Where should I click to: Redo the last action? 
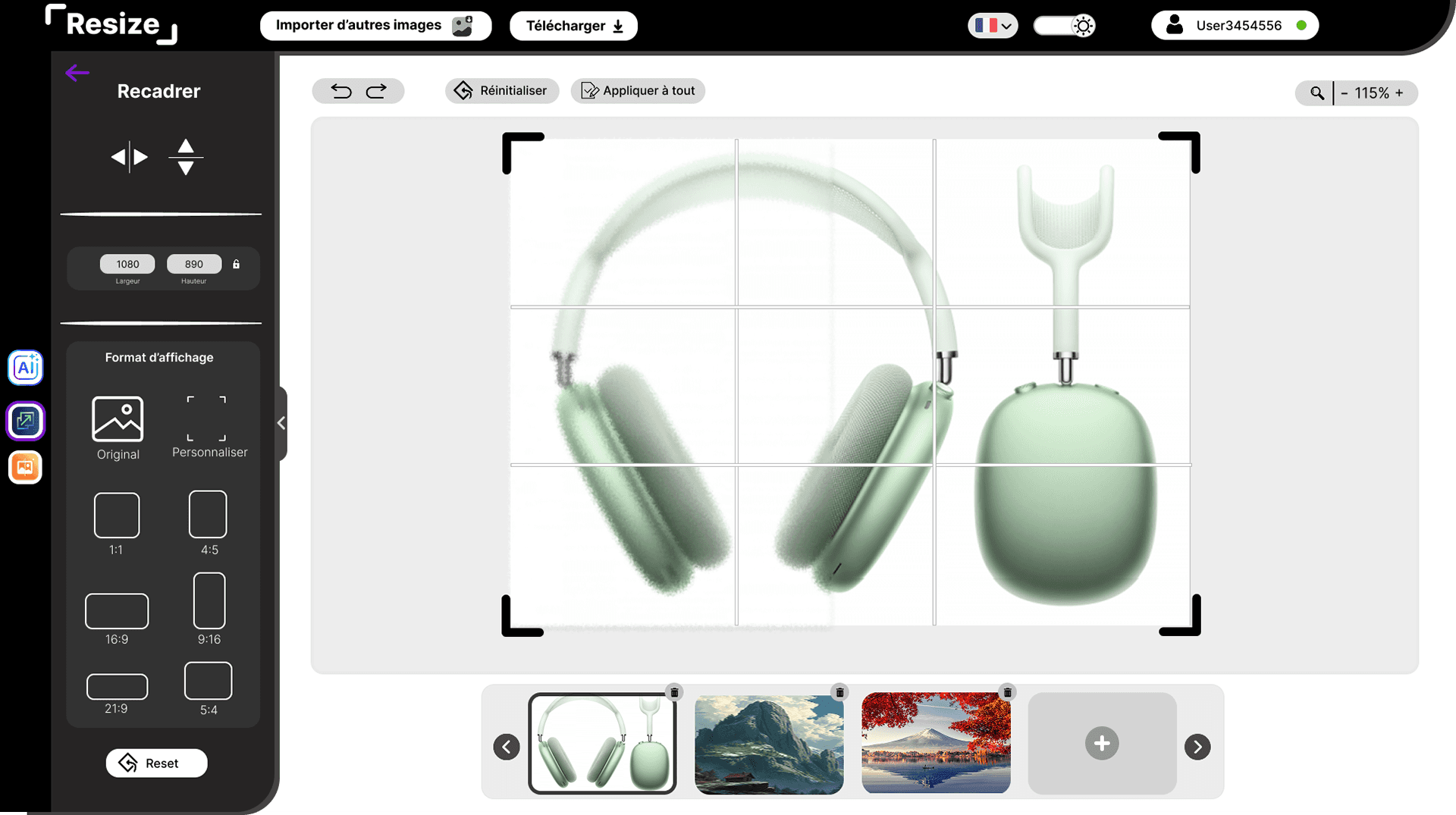(x=376, y=91)
